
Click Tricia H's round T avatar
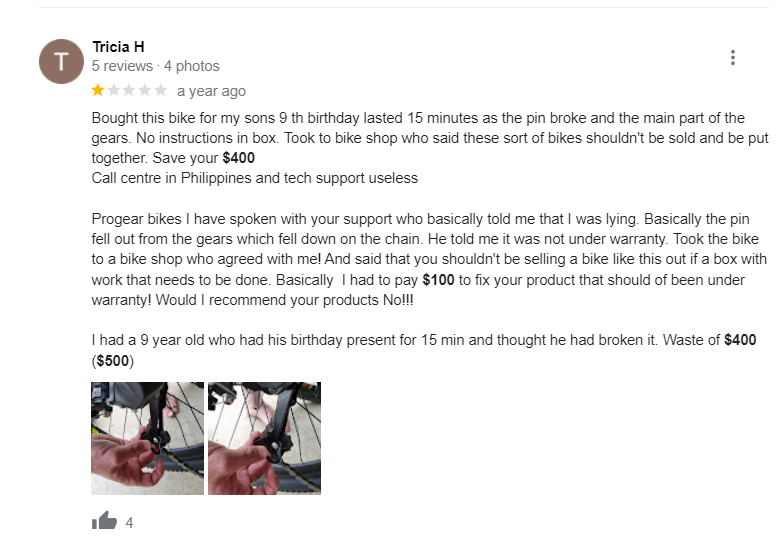point(61,61)
